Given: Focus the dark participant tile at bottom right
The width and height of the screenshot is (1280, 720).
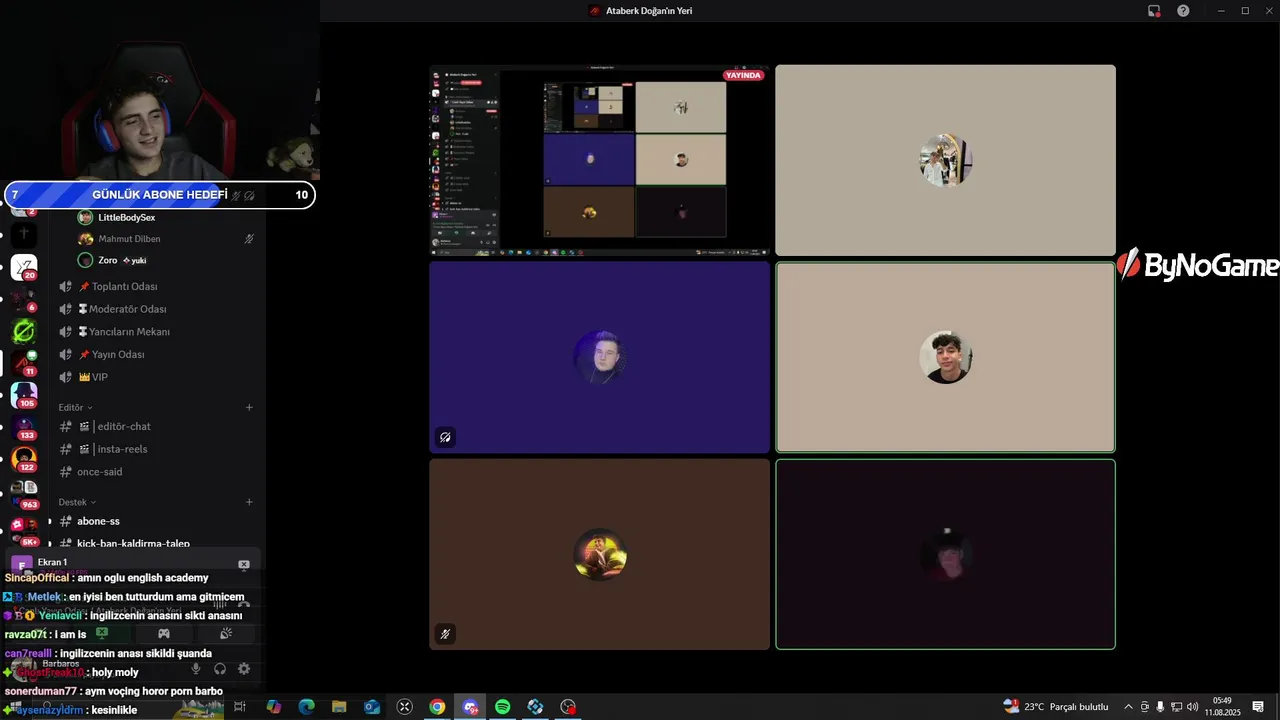Looking at the screenshot, I should tap(945, 554).
